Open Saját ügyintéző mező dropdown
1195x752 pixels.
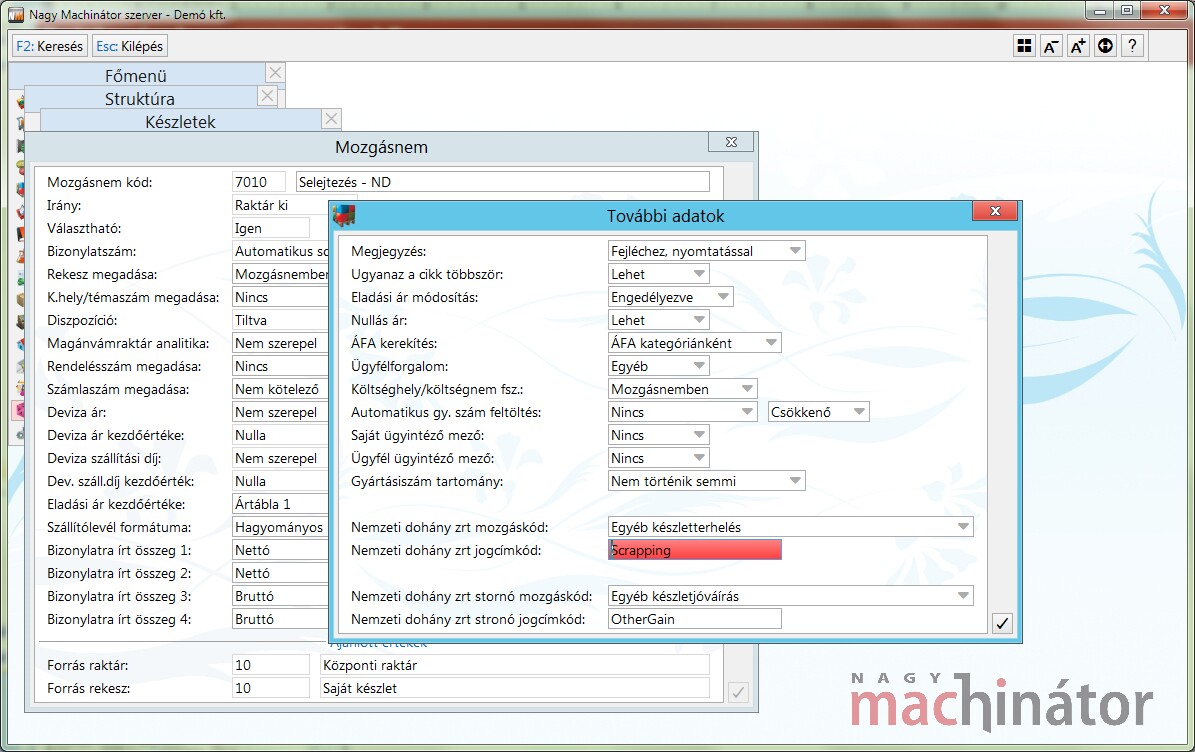coord(658,435)
